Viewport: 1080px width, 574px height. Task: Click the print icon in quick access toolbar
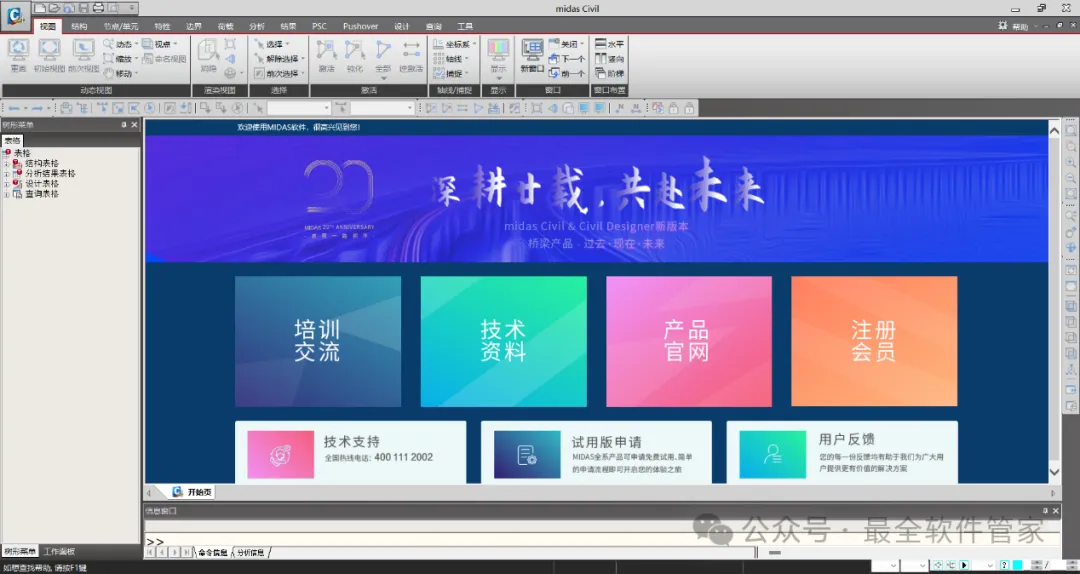(98, 8)
